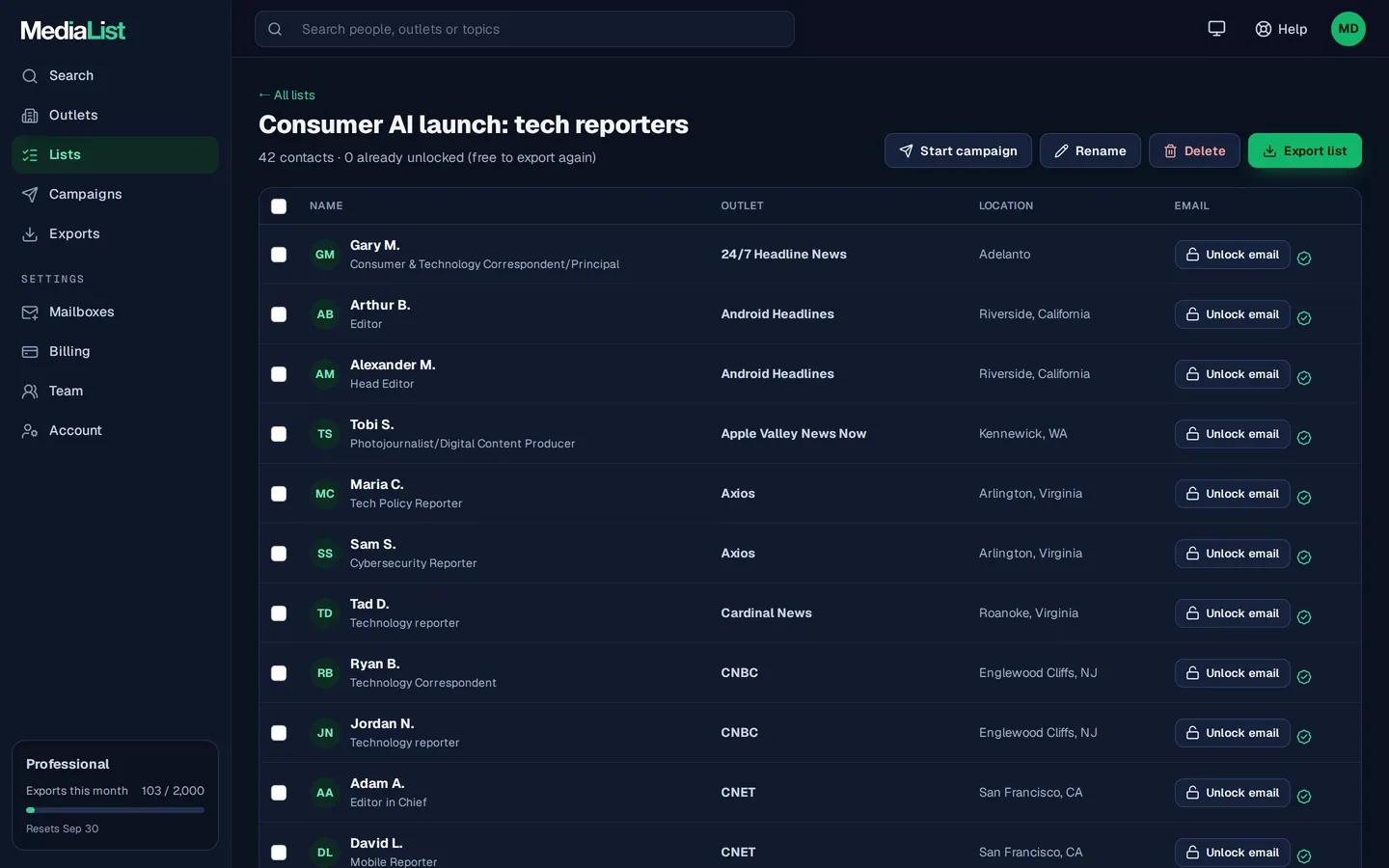
Task: Unlock email for Jordan N.
Action: pos(1233,733)
